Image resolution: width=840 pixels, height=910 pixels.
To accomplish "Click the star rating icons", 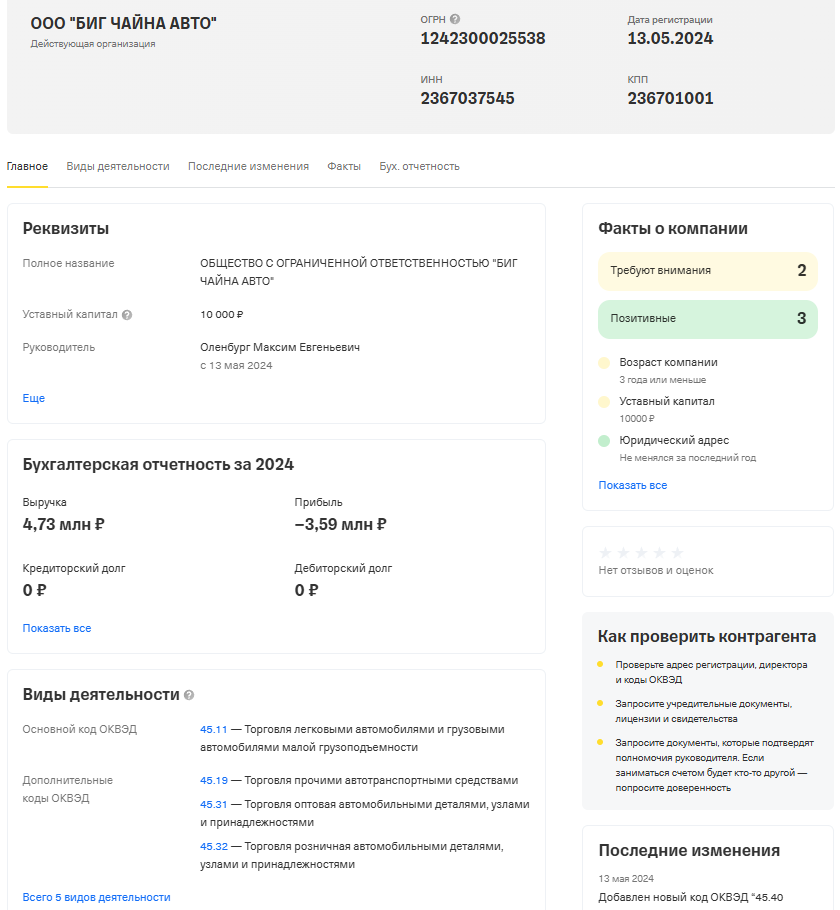I will [641, 552].
